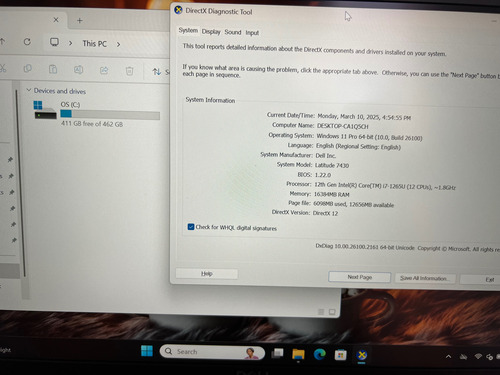Viewport: 500px width, 375px height.
Task: Switch to the Display tab
Action: coord(211,31)
